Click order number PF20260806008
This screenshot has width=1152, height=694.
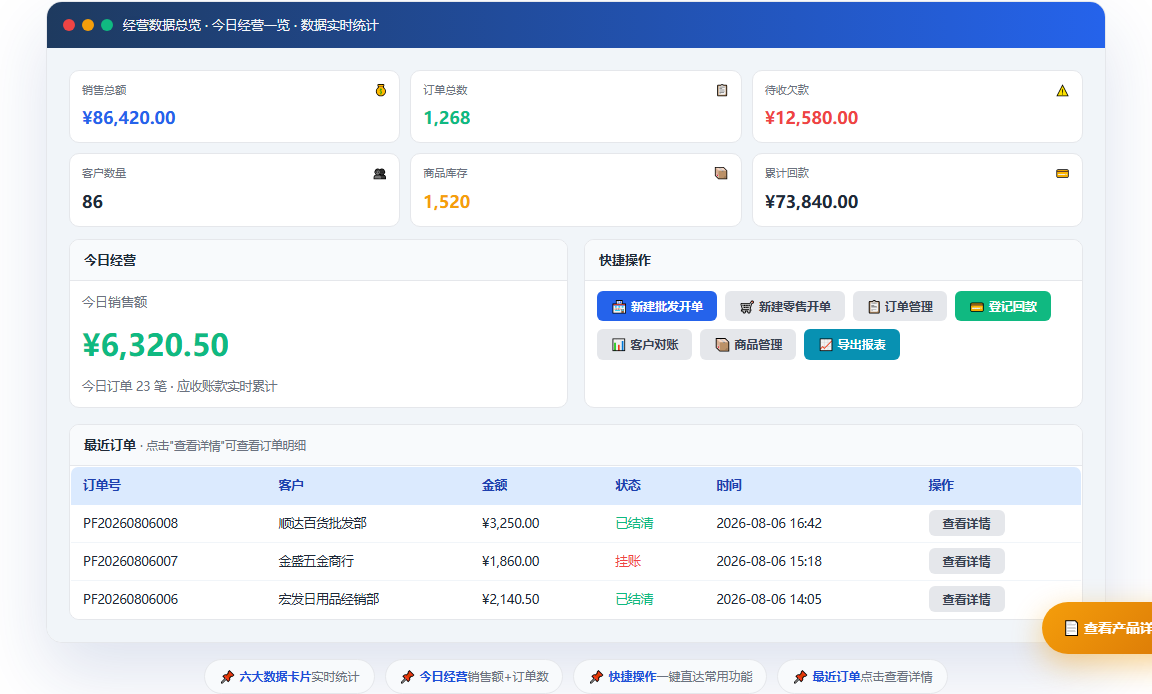(131, 524)
